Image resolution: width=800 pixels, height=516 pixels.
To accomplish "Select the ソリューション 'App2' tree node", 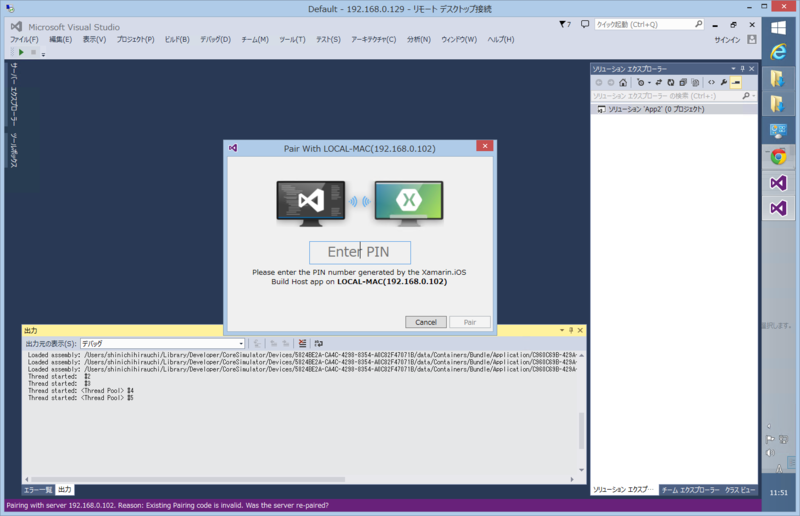I will point(673,109).
